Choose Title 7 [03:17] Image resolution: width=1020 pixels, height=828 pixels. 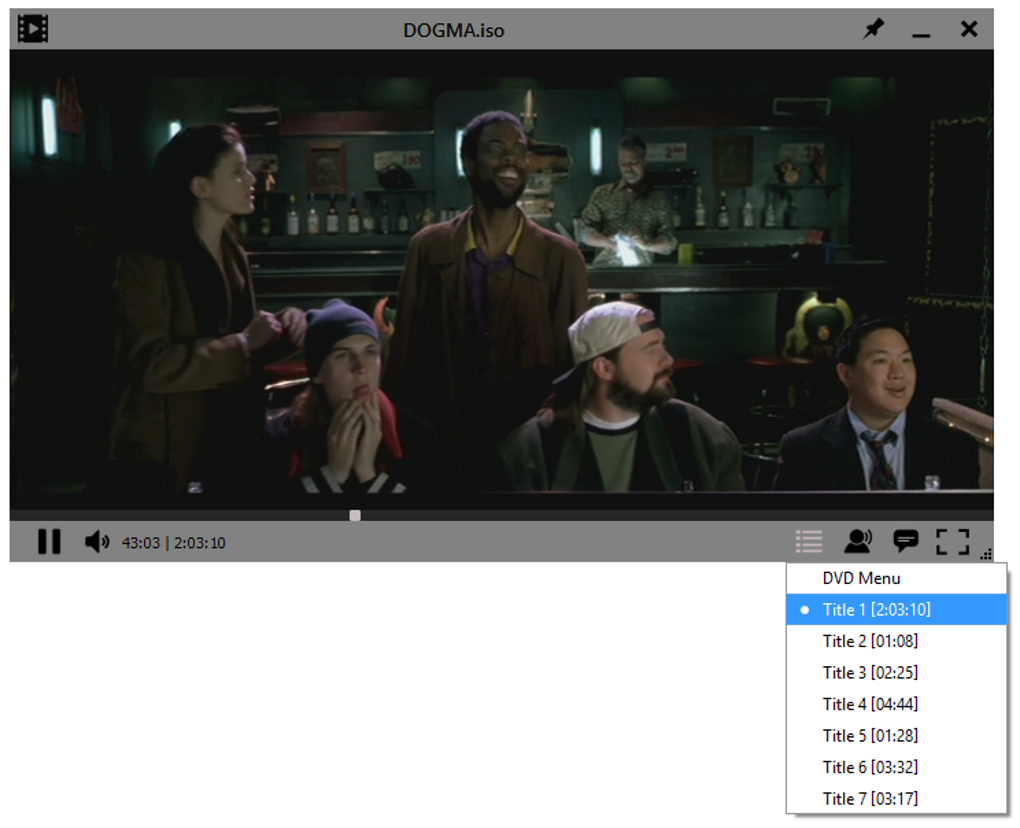click(896, 799)
